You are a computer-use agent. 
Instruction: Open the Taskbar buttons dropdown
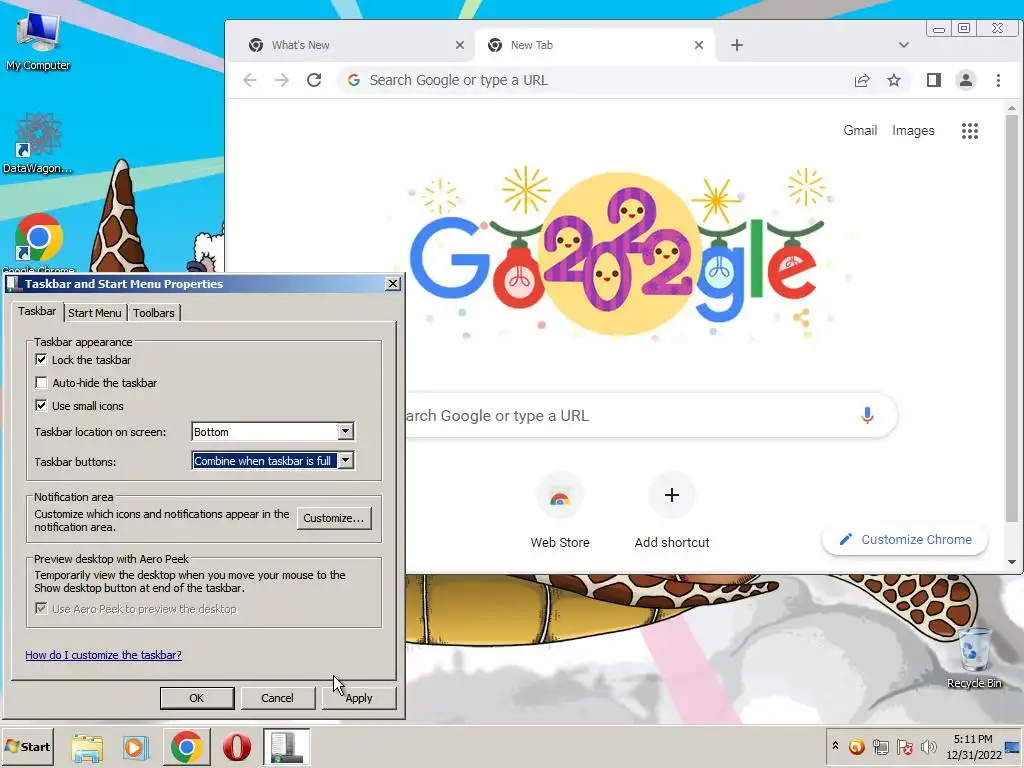tap(345, 461)
